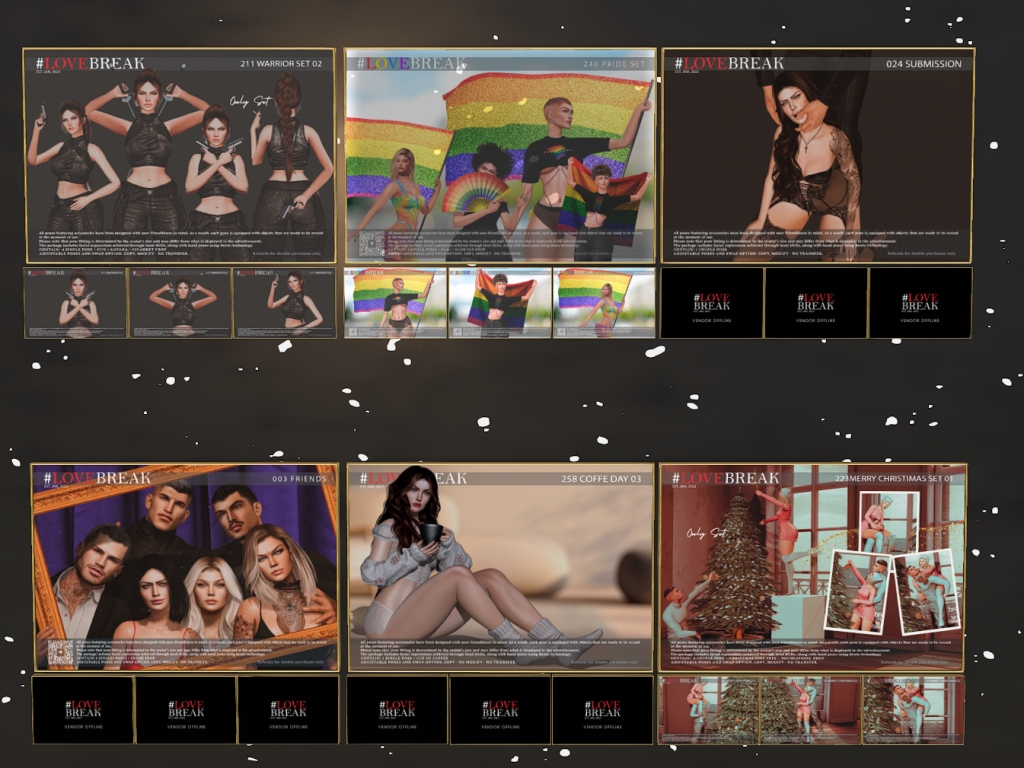Touch the right Vendor Offline panel under Submission
The image size is (1024, 768).
[920, 303]
